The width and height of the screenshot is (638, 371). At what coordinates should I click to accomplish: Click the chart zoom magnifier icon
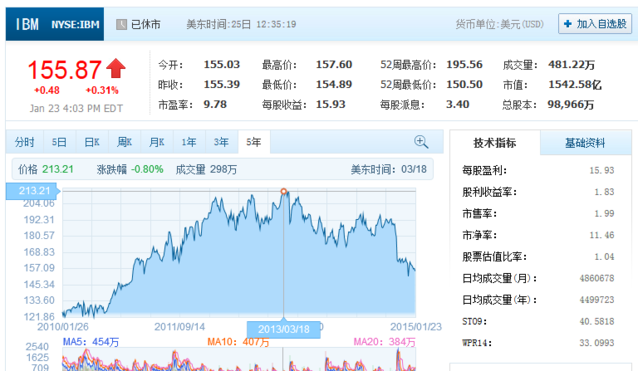421,142
